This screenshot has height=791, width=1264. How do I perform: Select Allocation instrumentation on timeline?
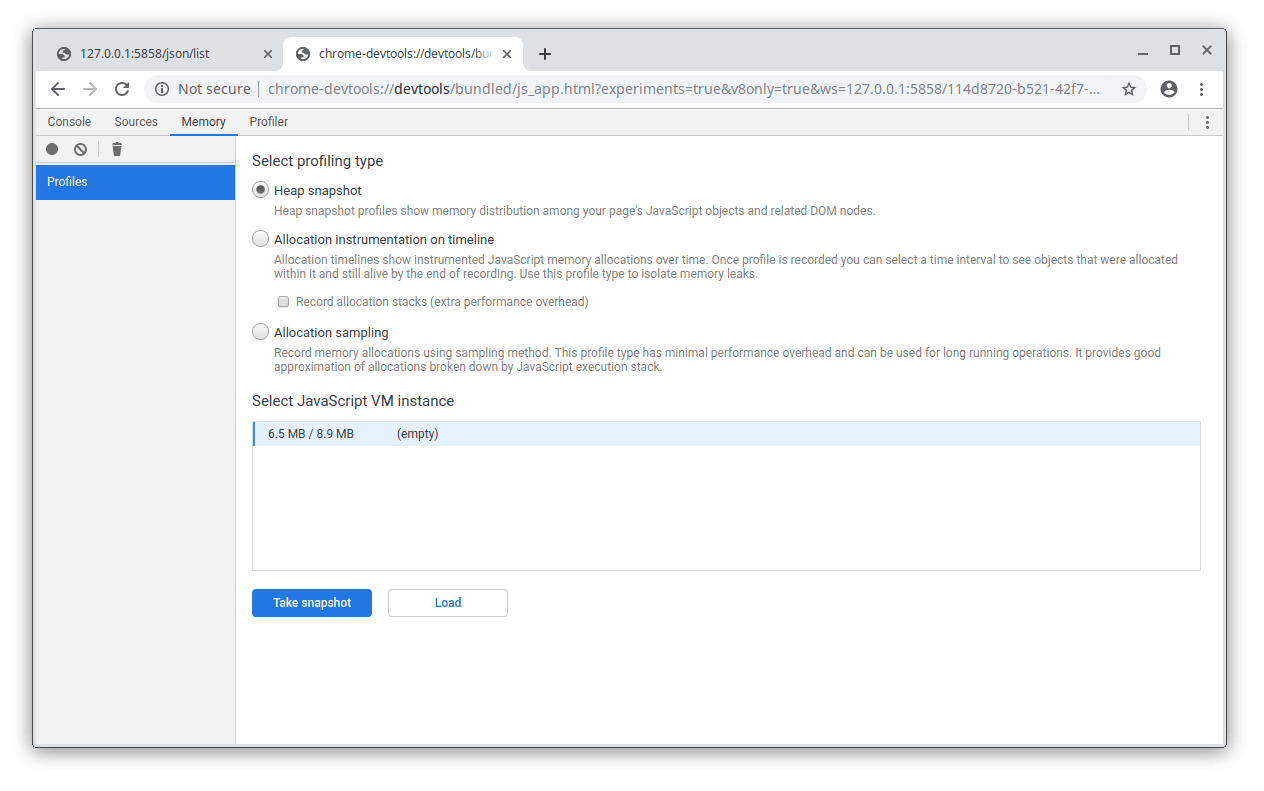(x=261, y=239)
